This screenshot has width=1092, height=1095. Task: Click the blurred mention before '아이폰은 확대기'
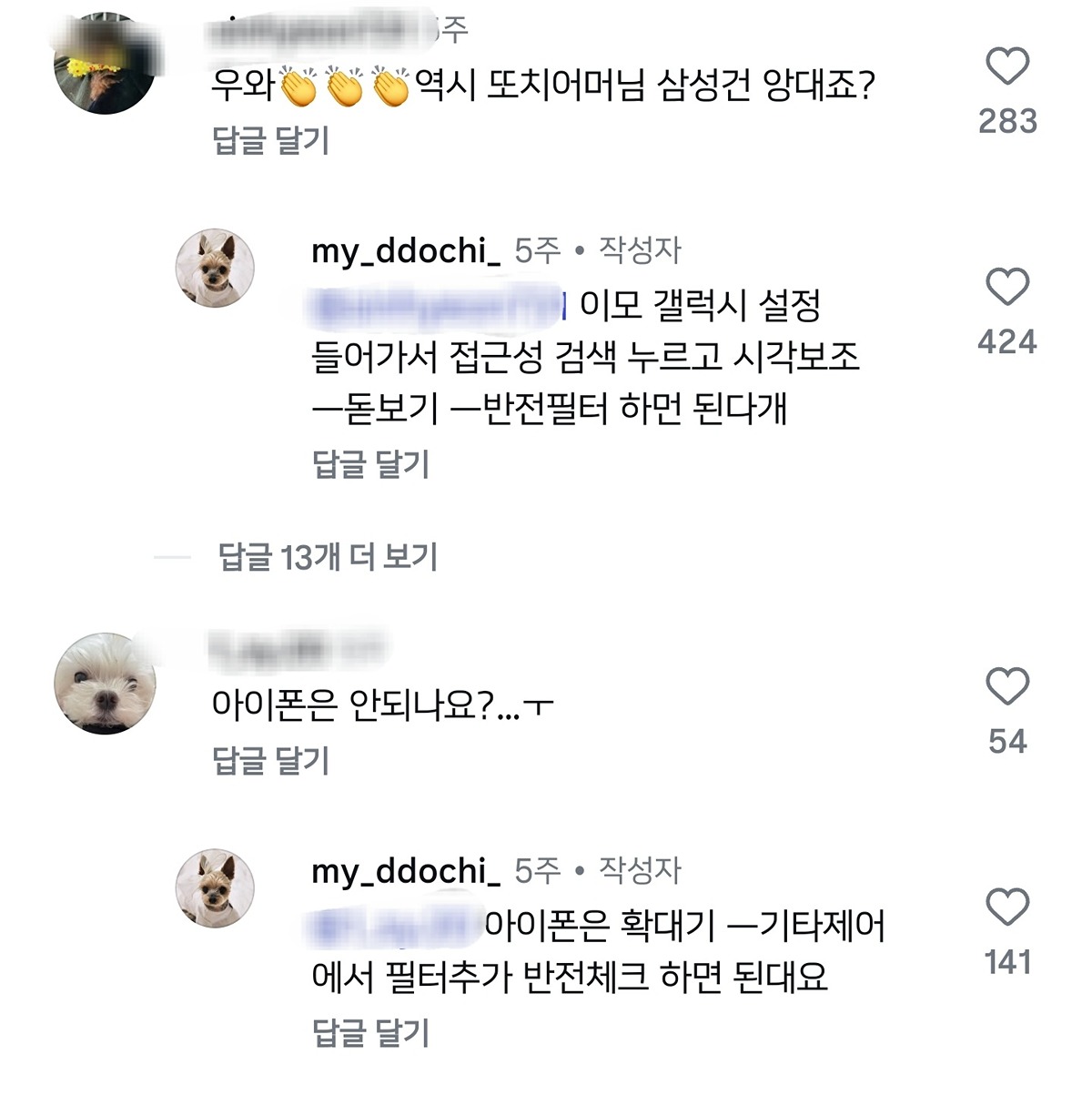pyautogui.click(x=393, y=926)
